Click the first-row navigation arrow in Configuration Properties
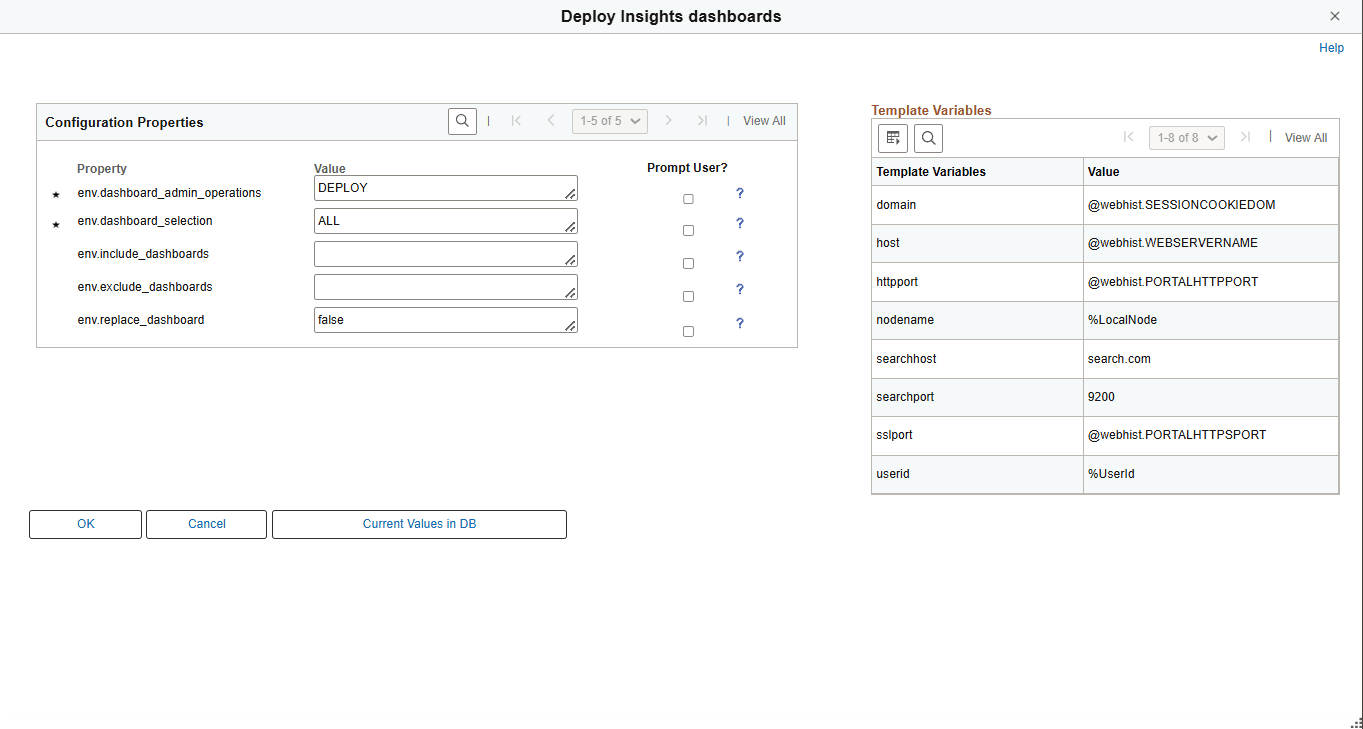Viewport: 1363px width, 729px height. pos(516,120)
